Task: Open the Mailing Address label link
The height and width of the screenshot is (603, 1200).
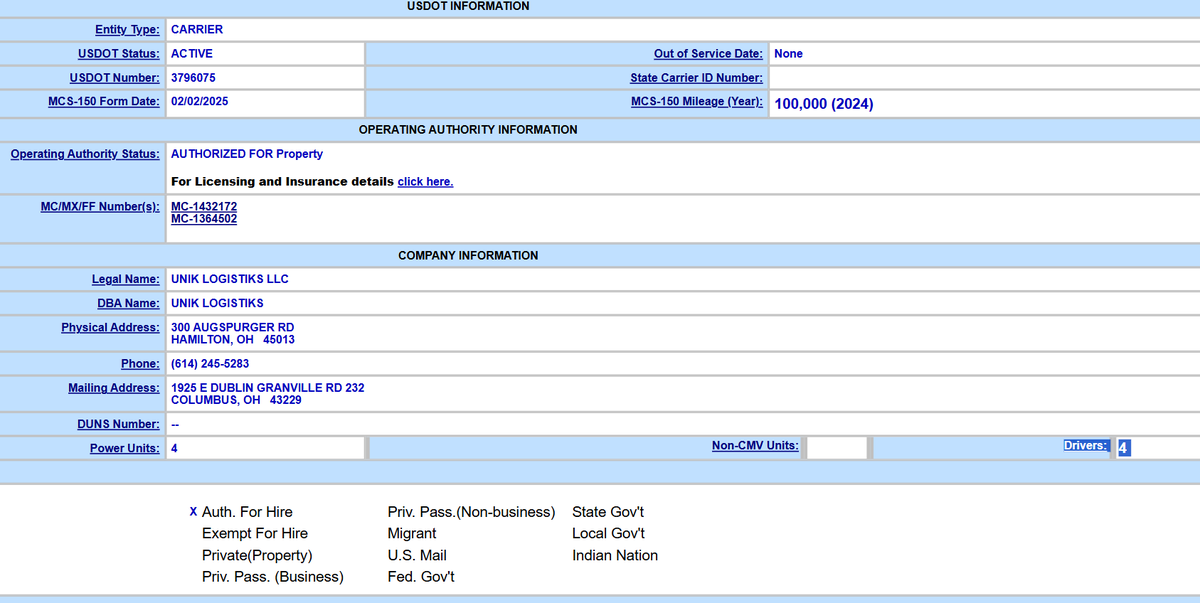Action: [x=114, y=388]
